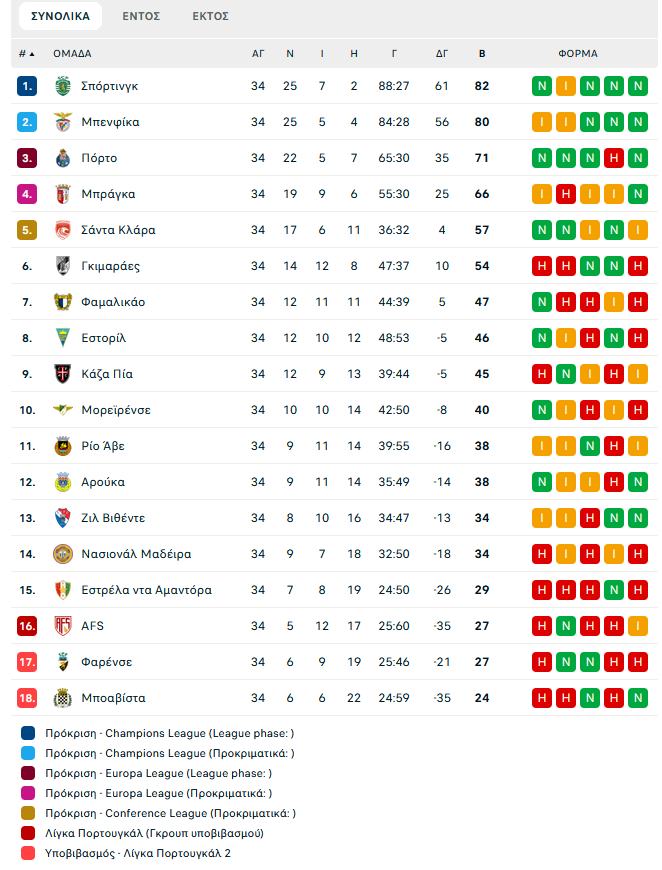Viewport: 662px width, 870px height.
Task: Open the Εστρέλα ντα Αμαντόρα team link
Action: 146,590
